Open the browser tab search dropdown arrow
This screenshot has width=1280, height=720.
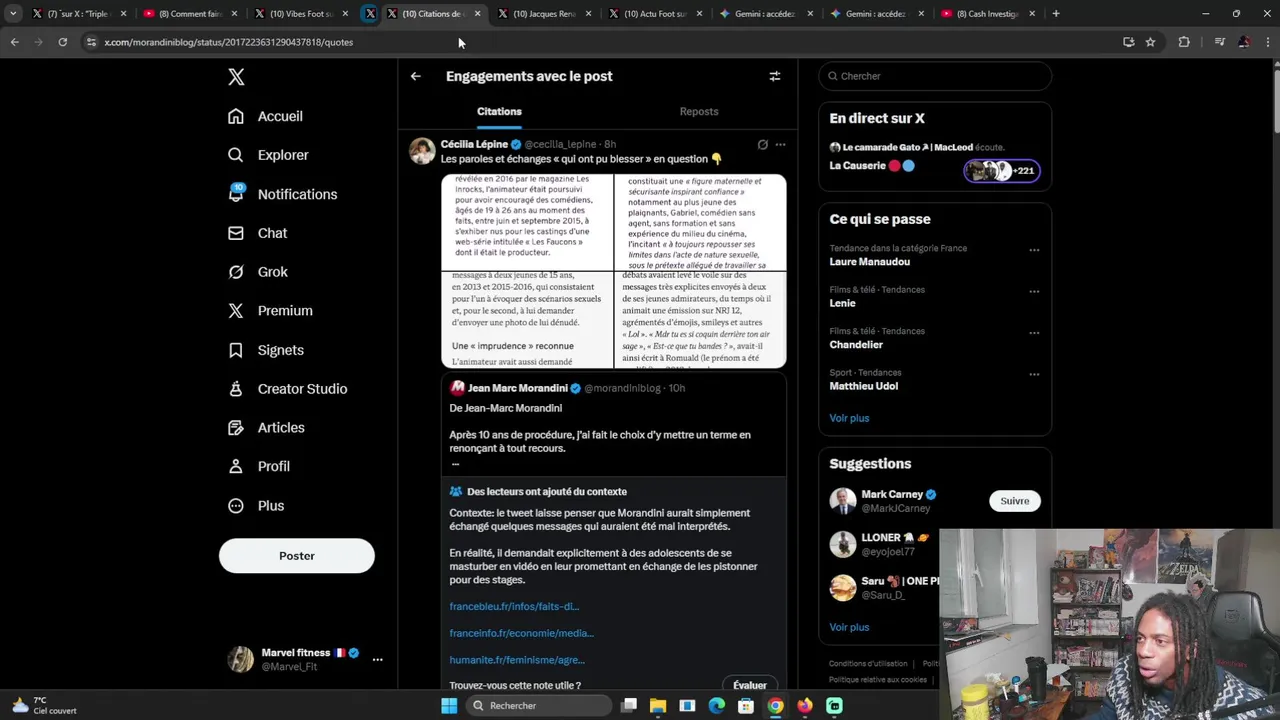click(x=13, y=14)
